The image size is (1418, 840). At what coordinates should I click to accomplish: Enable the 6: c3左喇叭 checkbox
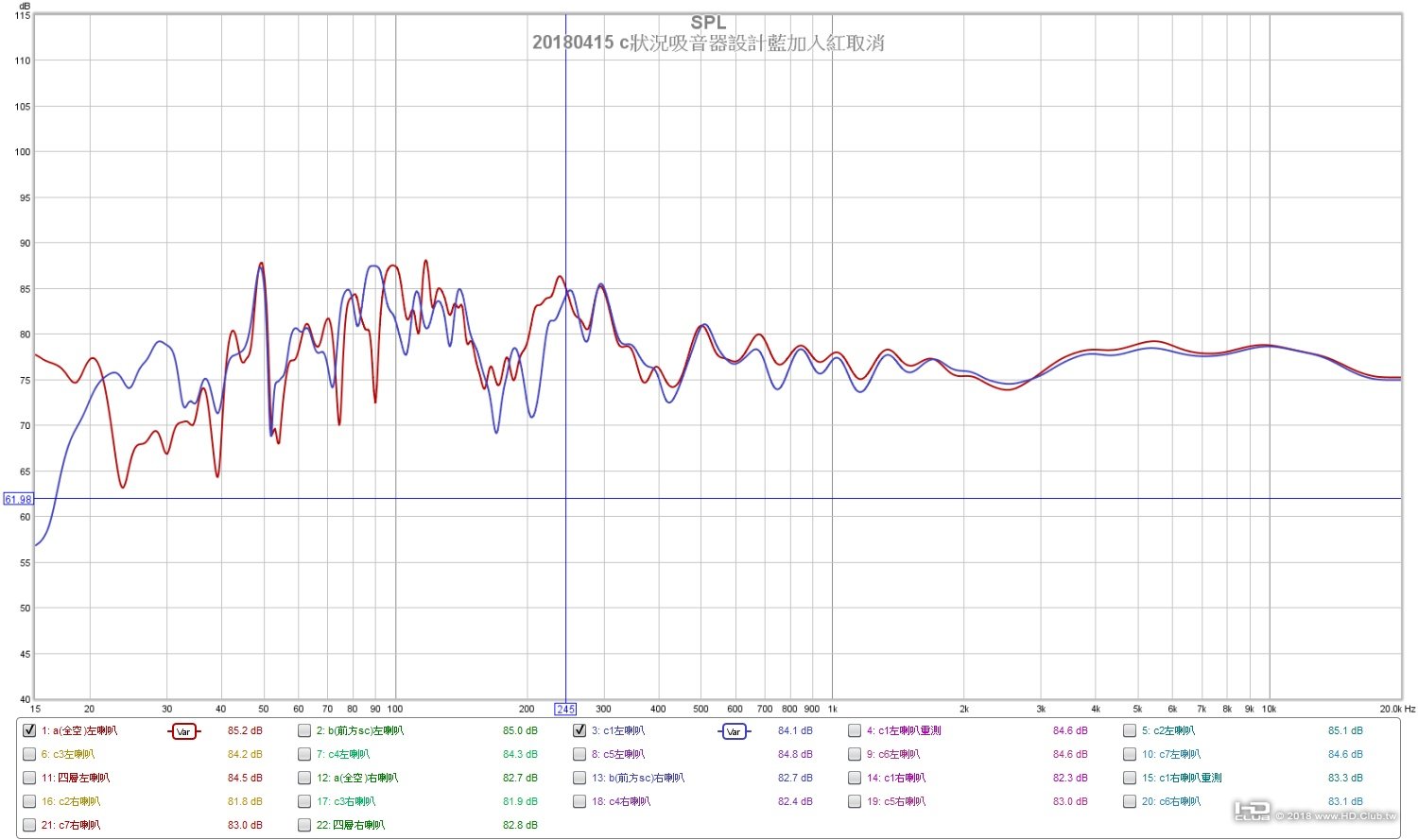coord(29,754)
